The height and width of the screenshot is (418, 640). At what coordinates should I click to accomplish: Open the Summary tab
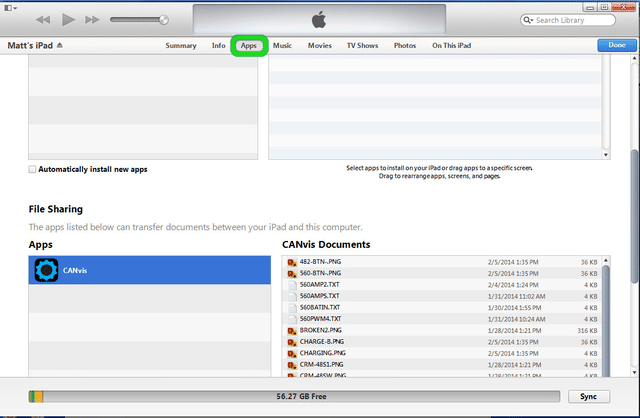pos(181,46)
